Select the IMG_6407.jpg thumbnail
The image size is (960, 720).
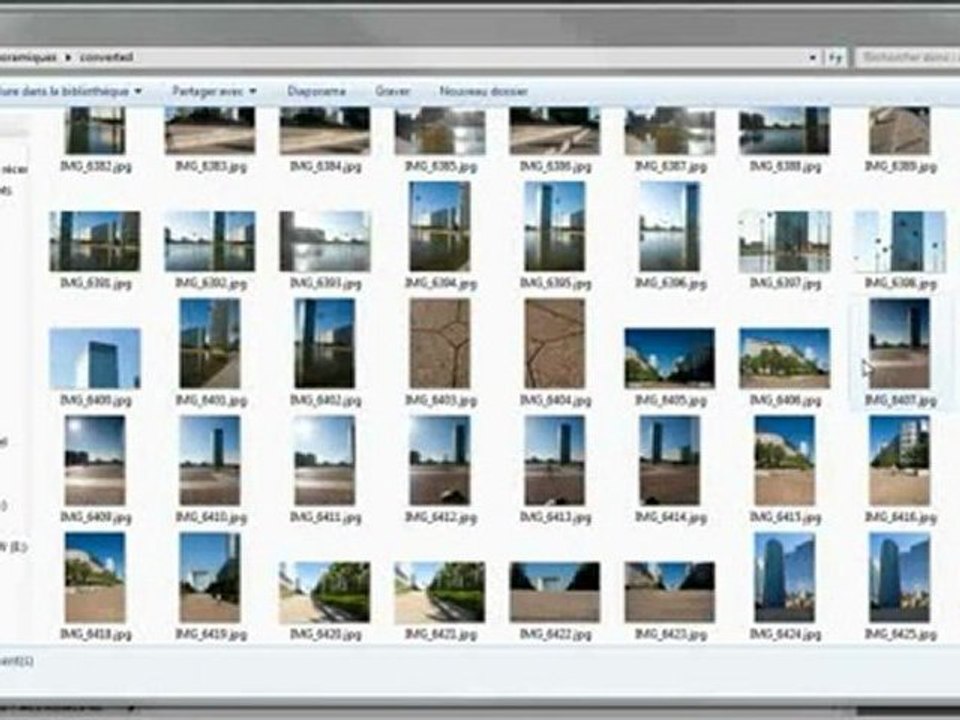[899, 343]
